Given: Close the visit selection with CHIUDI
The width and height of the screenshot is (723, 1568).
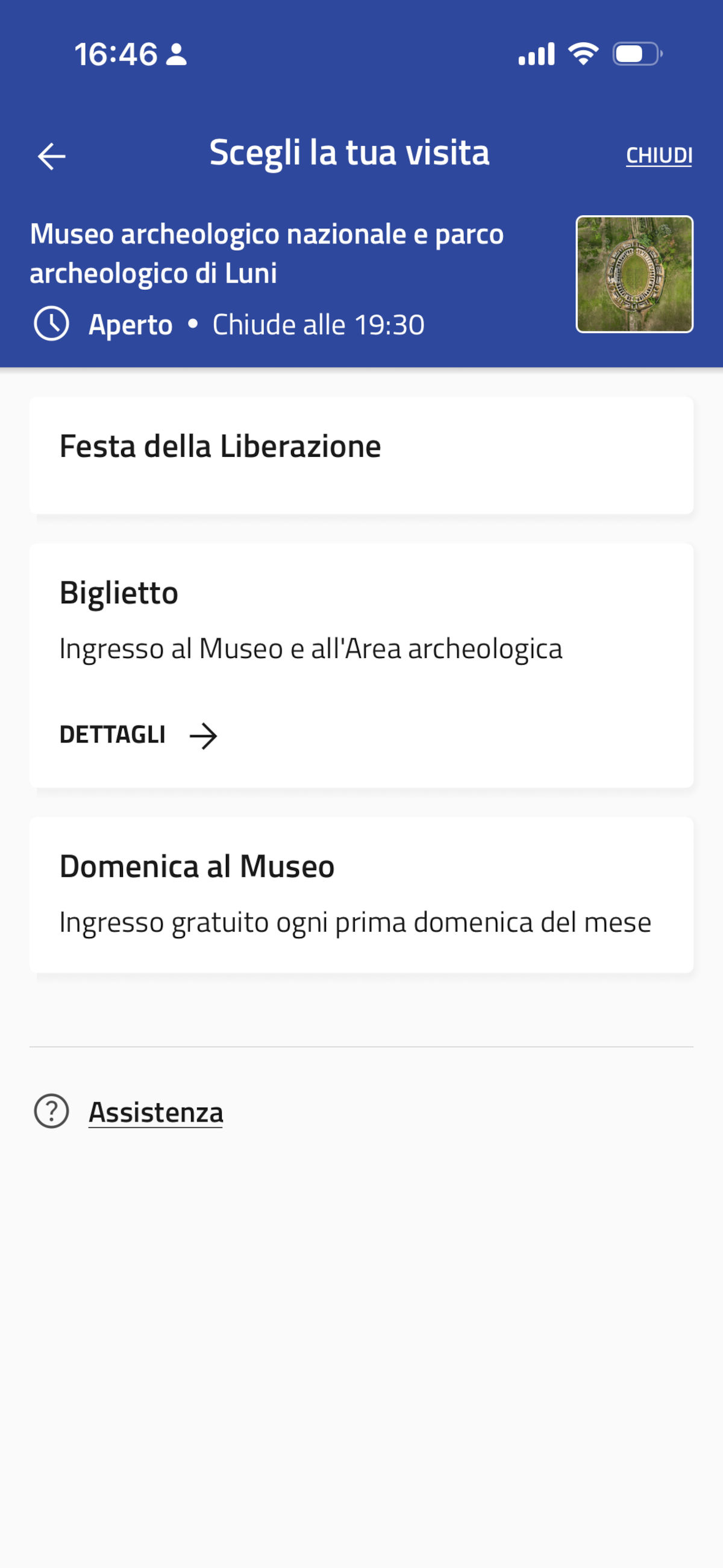Looking at the screenshot, I should 659,156.
